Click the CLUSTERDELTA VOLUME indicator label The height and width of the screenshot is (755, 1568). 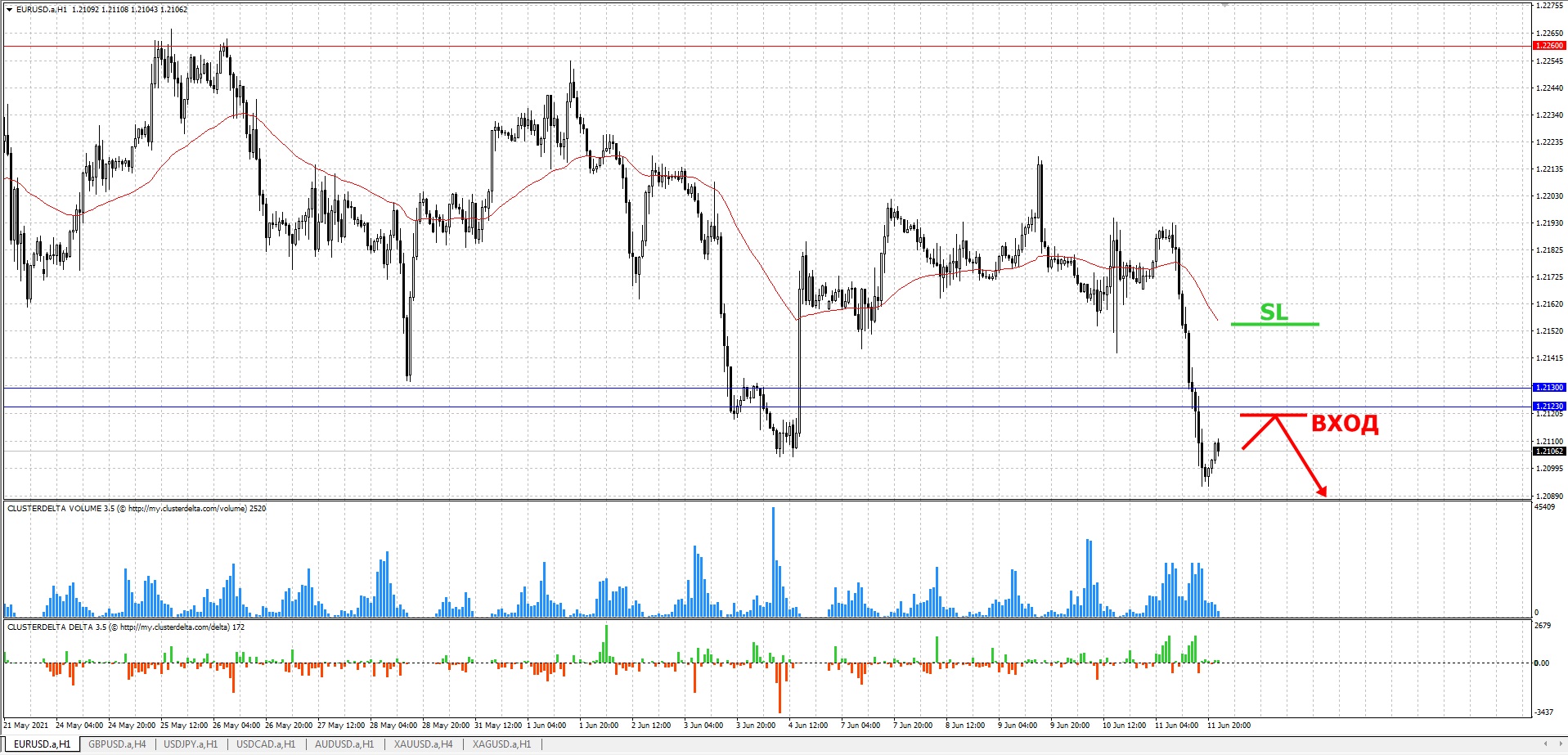pos(137,509)
